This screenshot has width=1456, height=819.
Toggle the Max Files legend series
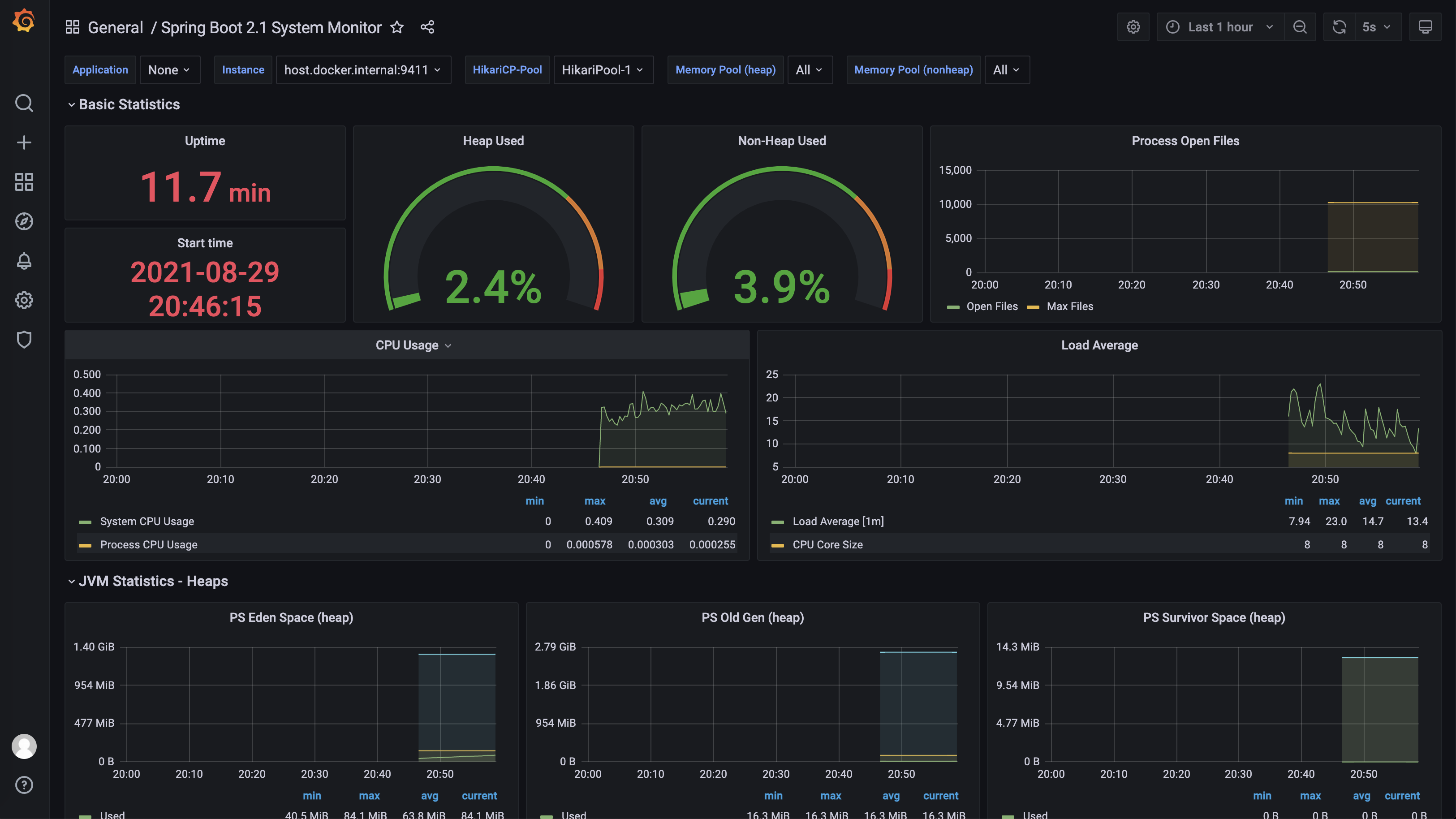[1070, 306]
